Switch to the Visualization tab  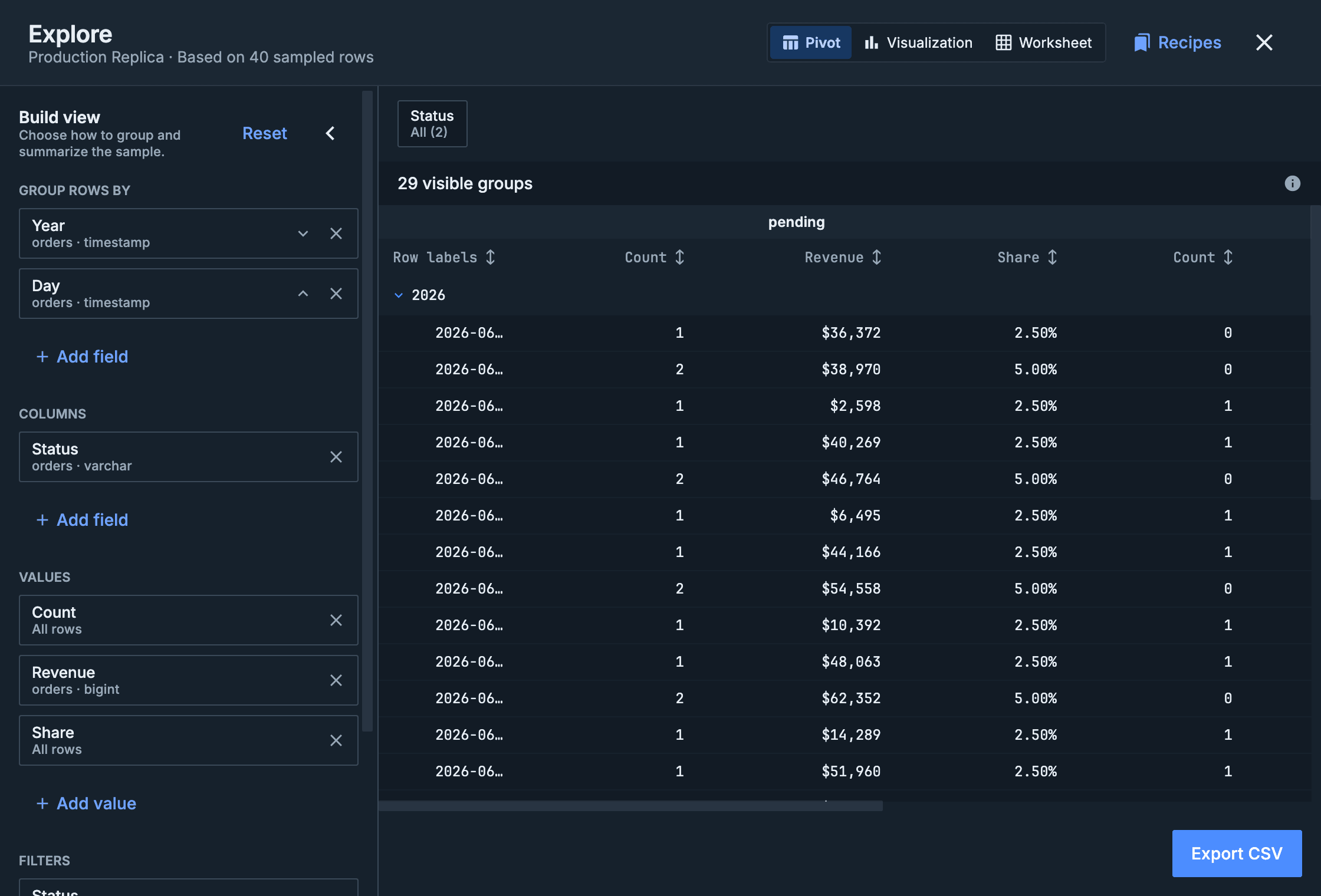(918, 42)
